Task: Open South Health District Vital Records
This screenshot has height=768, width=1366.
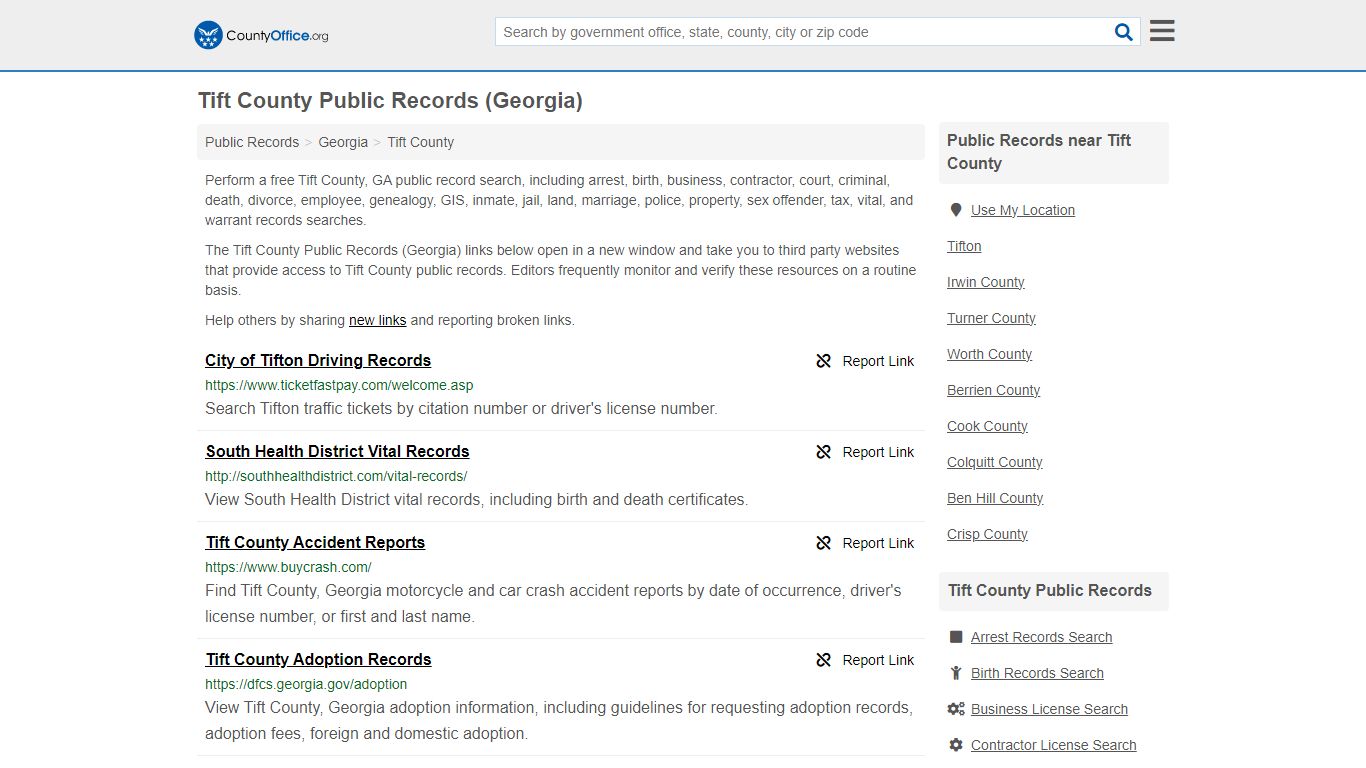Action: 337,451
